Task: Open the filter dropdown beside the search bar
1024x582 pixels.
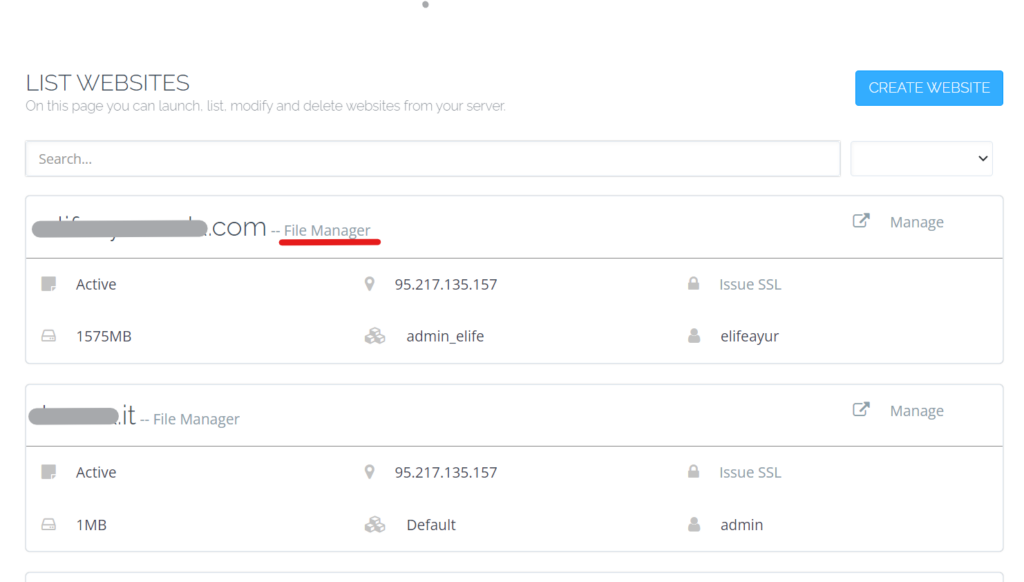Action: coord(921,158)
